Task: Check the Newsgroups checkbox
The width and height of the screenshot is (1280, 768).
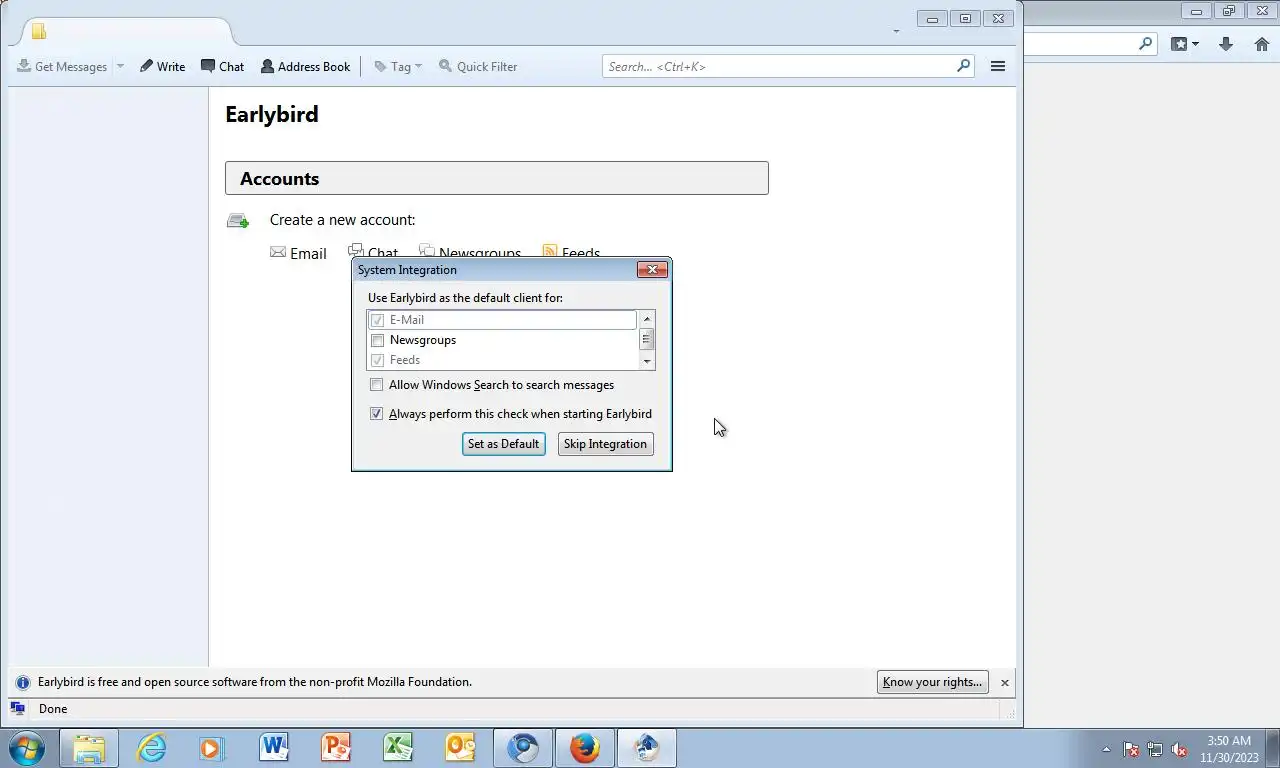Action: coord(377,340)
